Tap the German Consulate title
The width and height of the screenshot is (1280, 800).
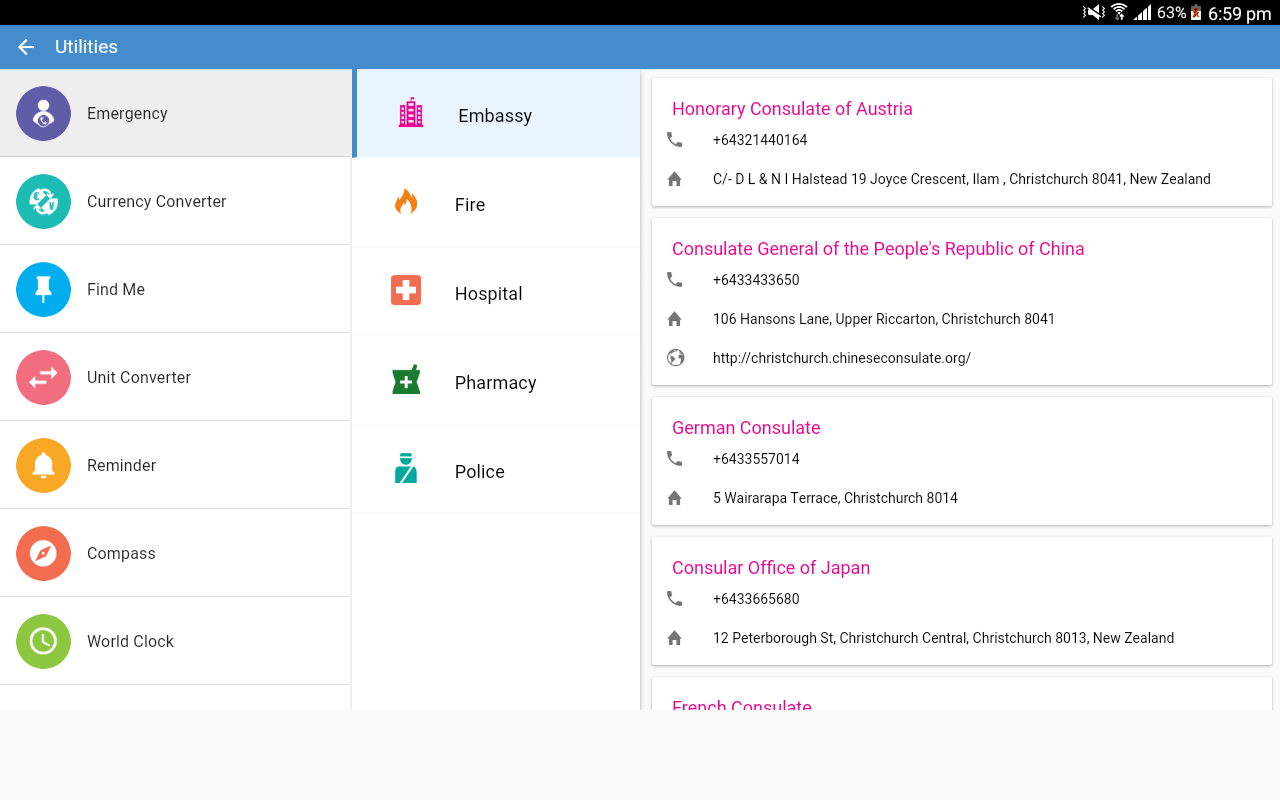746,428
